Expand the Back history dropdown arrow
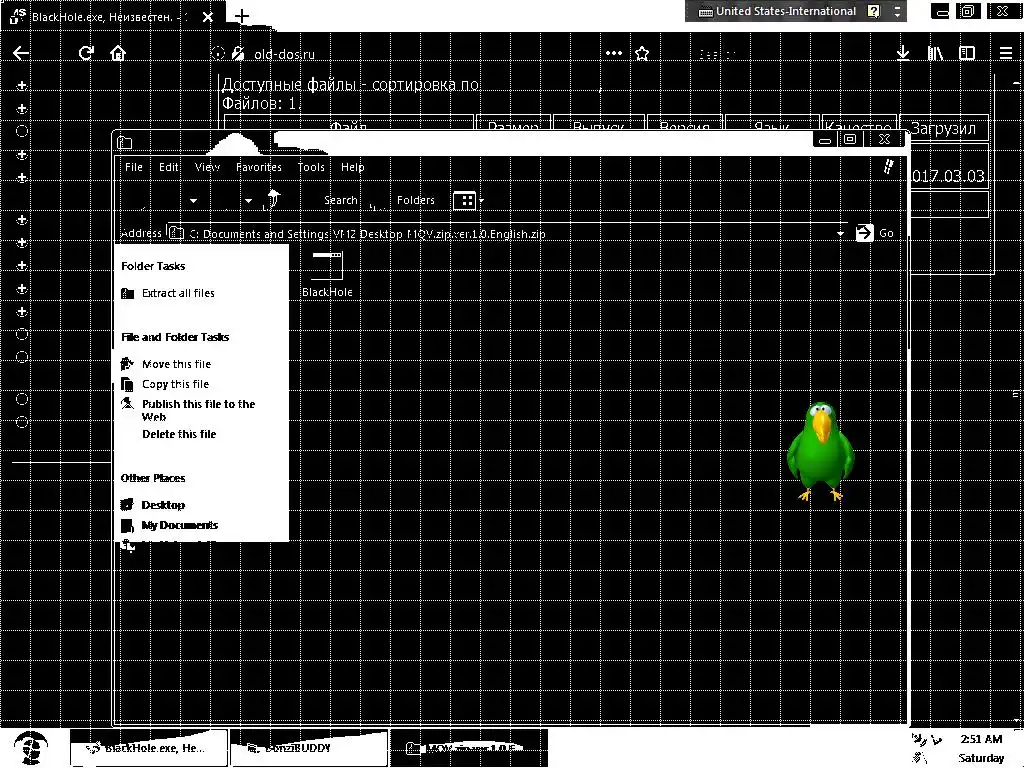 193,200
